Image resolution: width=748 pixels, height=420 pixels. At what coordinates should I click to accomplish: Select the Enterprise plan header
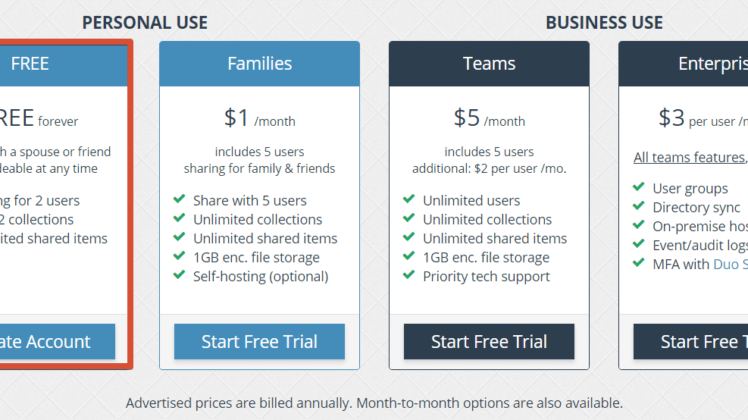[x=684, y=64]
